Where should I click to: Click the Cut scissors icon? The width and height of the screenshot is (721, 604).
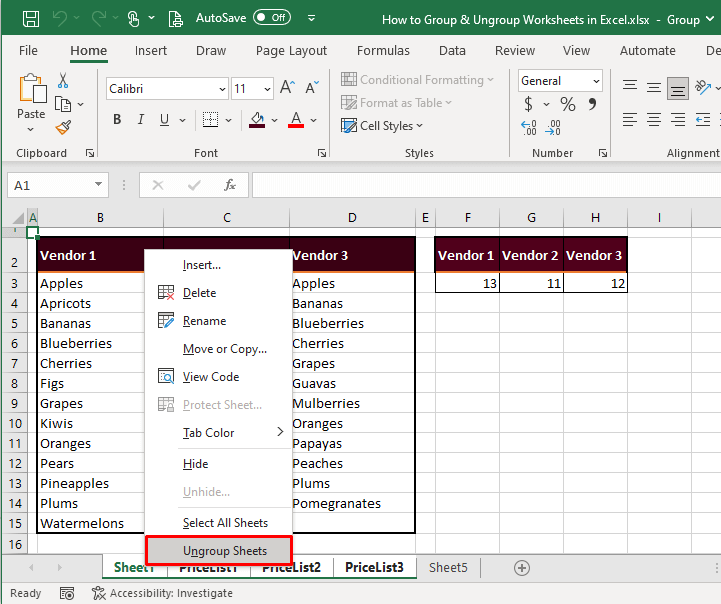click(63, 81)
